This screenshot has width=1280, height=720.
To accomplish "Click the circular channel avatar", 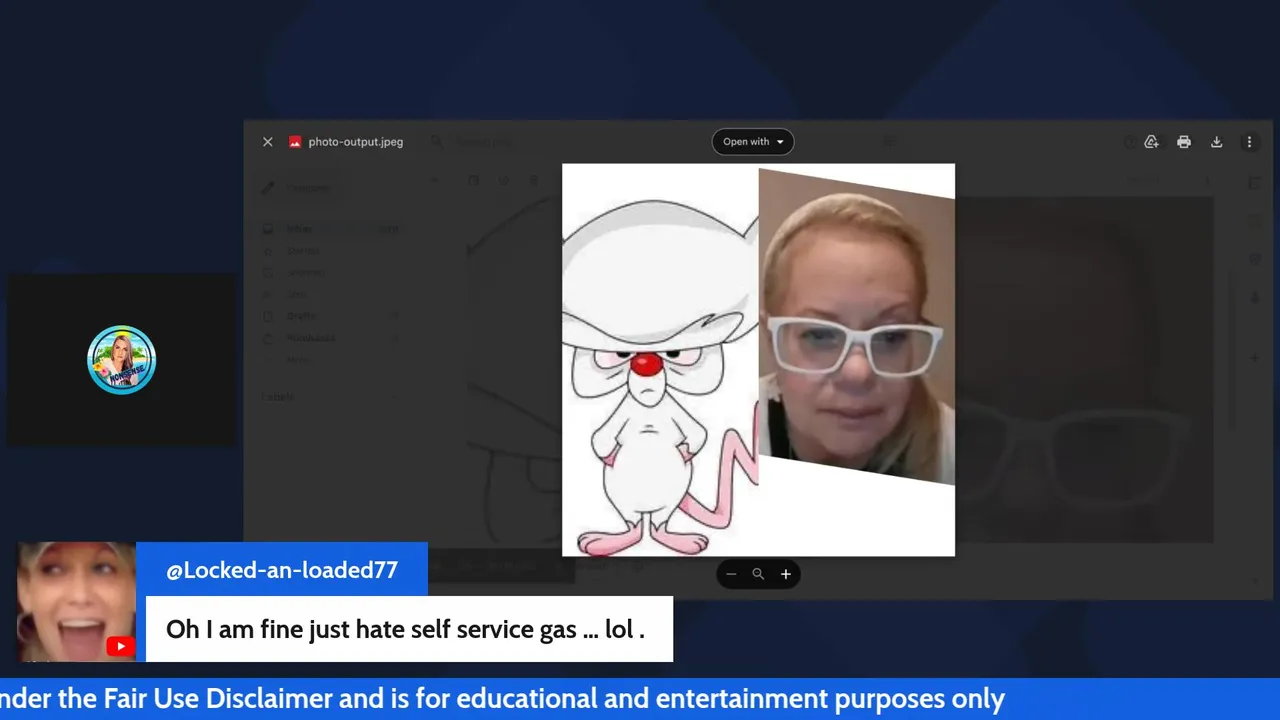I will click(x=121, y=360).
